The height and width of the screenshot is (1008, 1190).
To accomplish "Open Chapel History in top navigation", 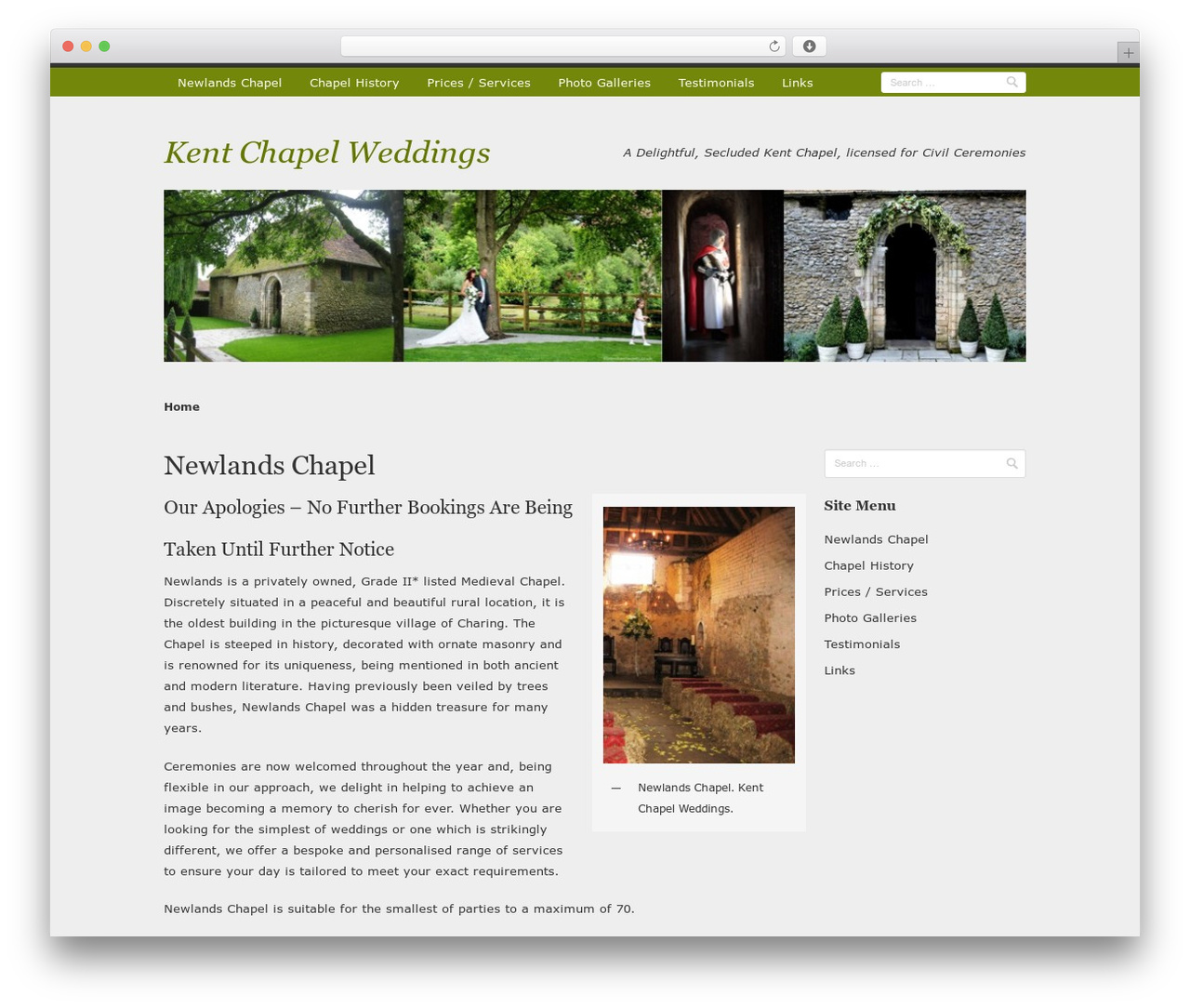I will [354, 83].
